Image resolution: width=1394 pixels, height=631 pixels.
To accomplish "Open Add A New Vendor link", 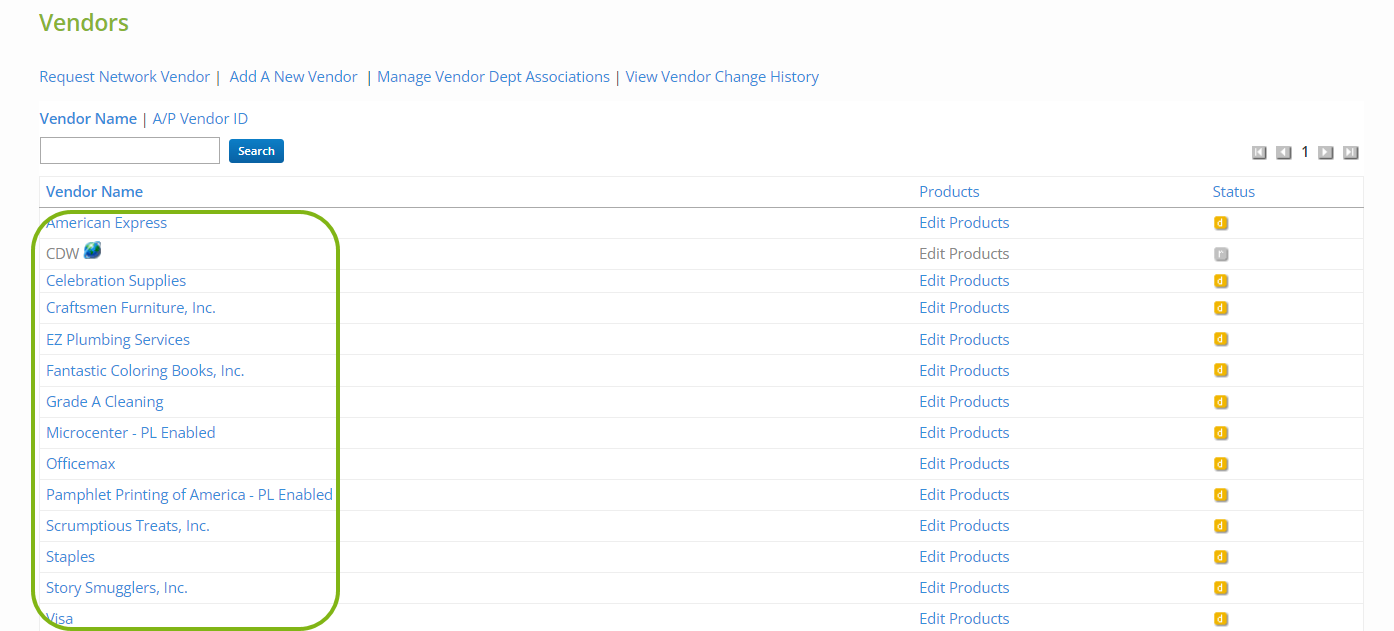I will [x=293, y=77].
